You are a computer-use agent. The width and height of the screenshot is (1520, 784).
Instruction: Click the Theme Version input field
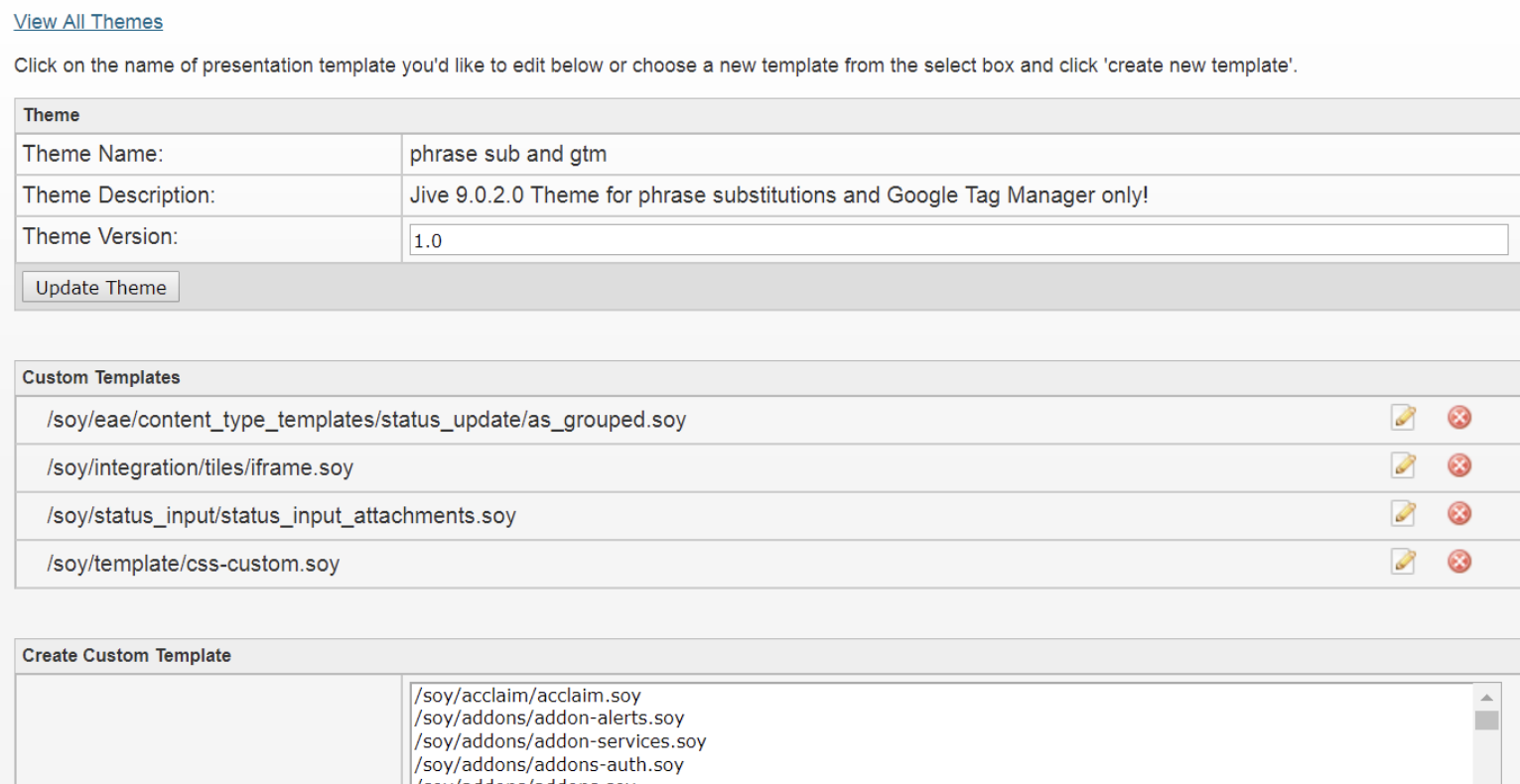pos(958,240)
